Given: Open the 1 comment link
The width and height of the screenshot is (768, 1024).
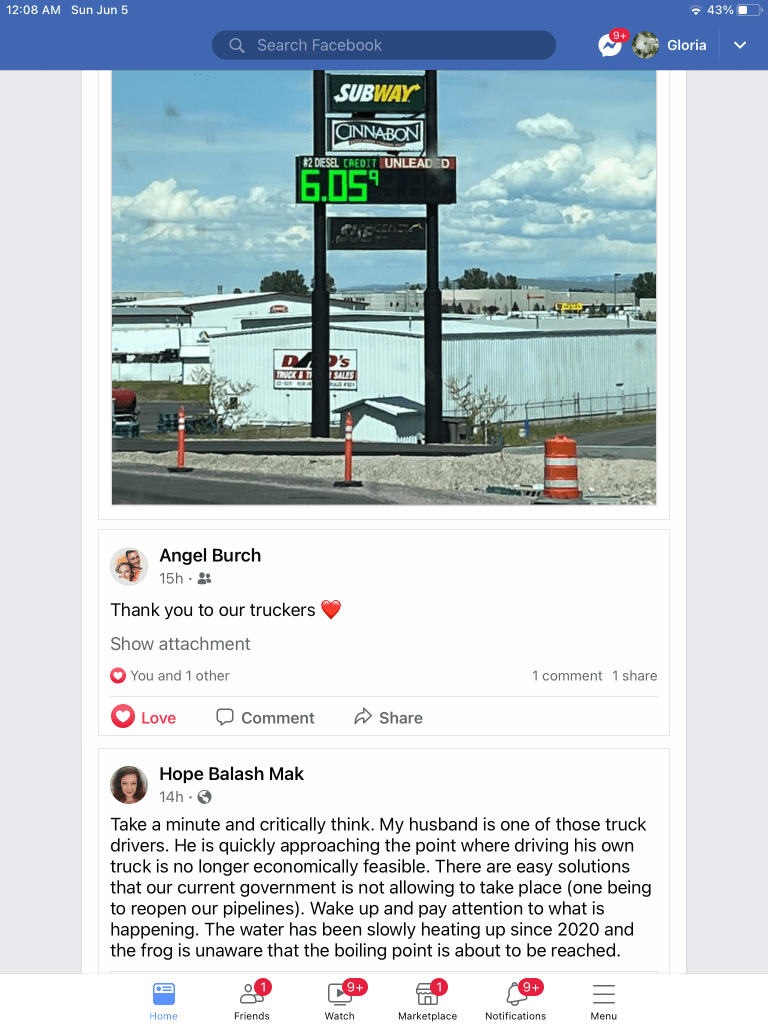Looking at the screenshot, I should 567,676.
